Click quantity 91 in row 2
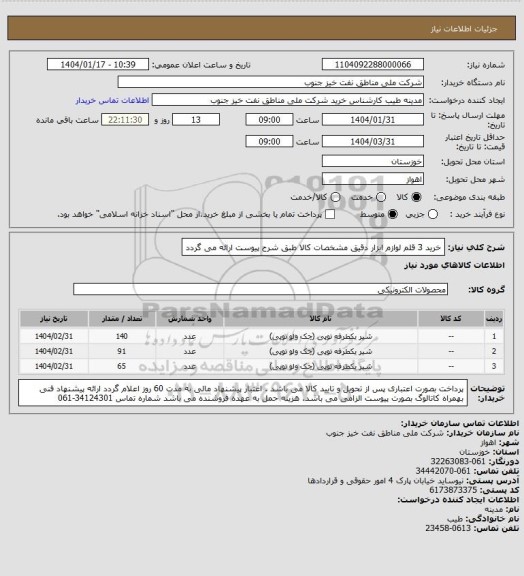524x576 pixels. pyautogui.click(x=122, y=351)
